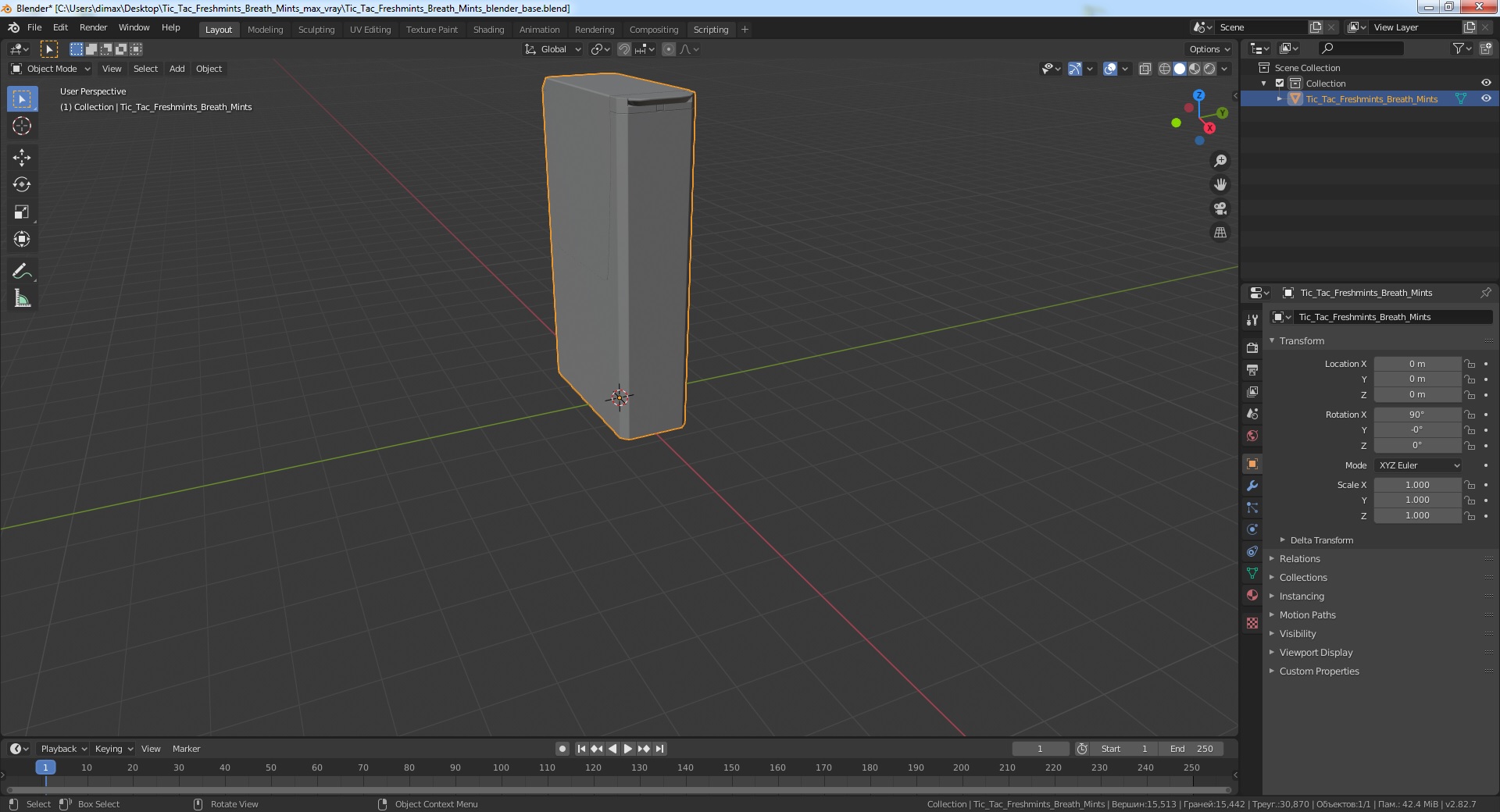1500x812 pixels.
Task: Open the Options dropdown in viewport header
Action: tap(1209, 49)
